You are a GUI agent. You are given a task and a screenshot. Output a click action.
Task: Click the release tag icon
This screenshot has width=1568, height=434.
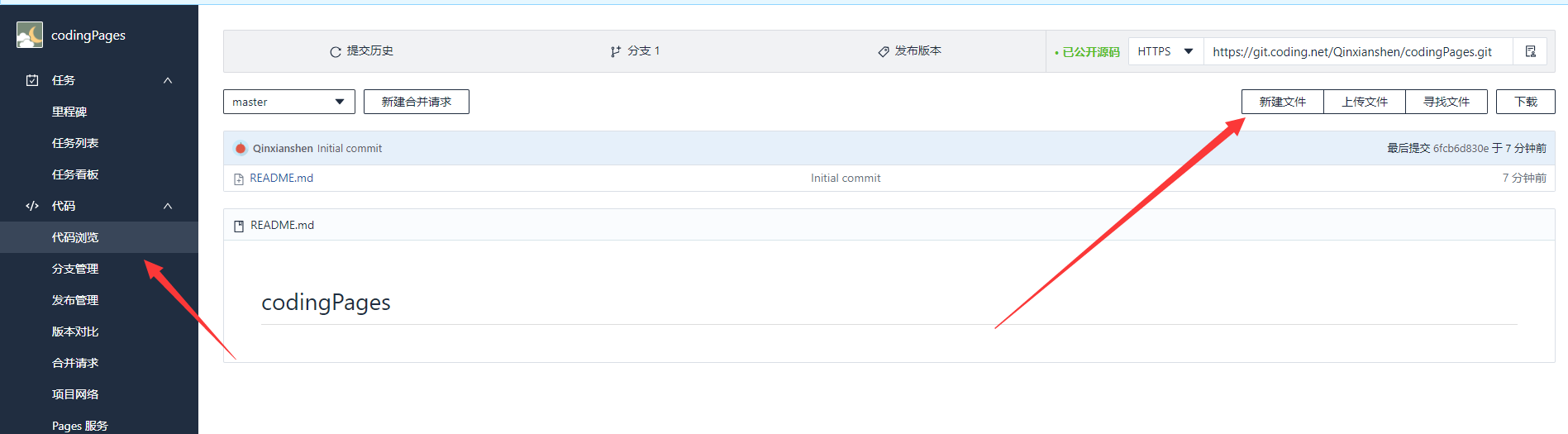[x=884, y=51]
